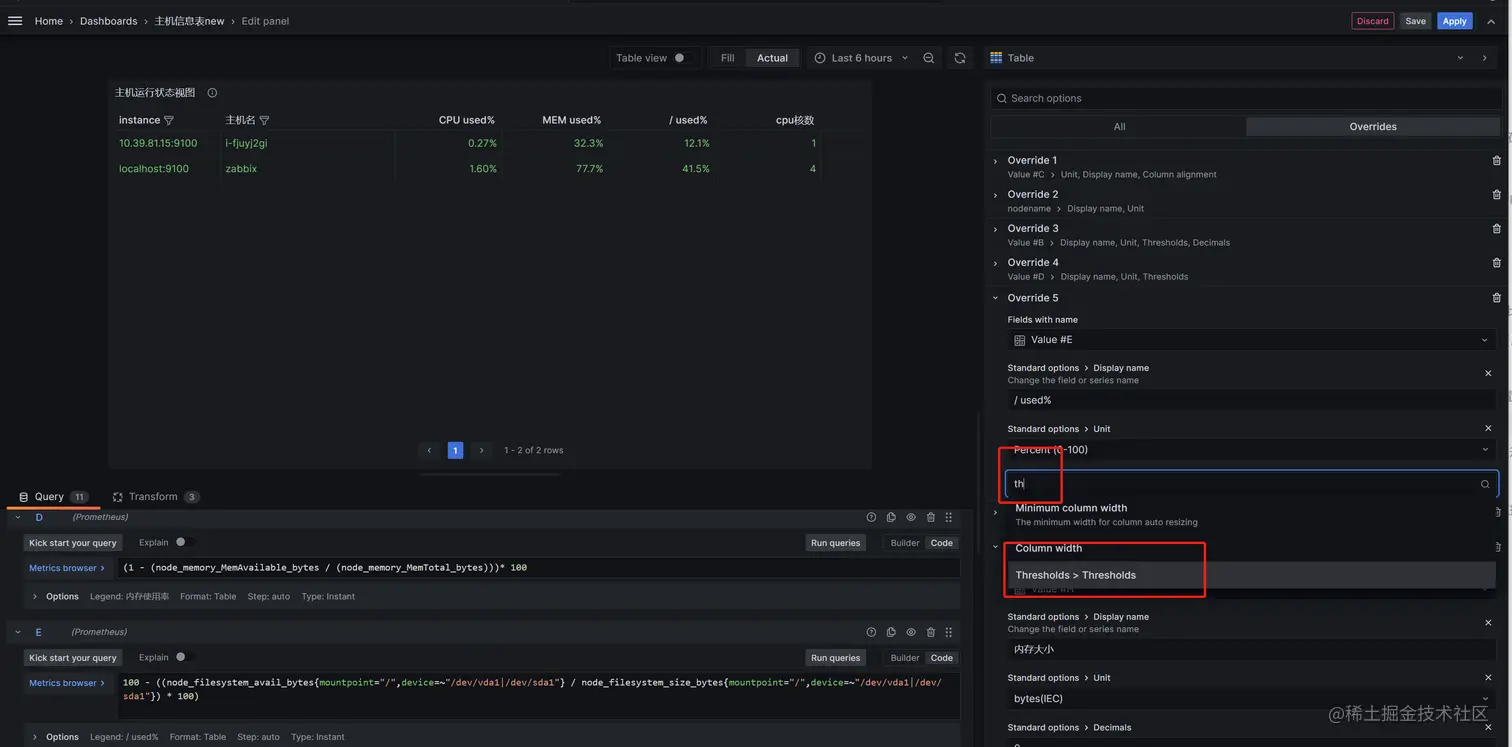Hide query D using the eye icon

(x=911, y=518)
